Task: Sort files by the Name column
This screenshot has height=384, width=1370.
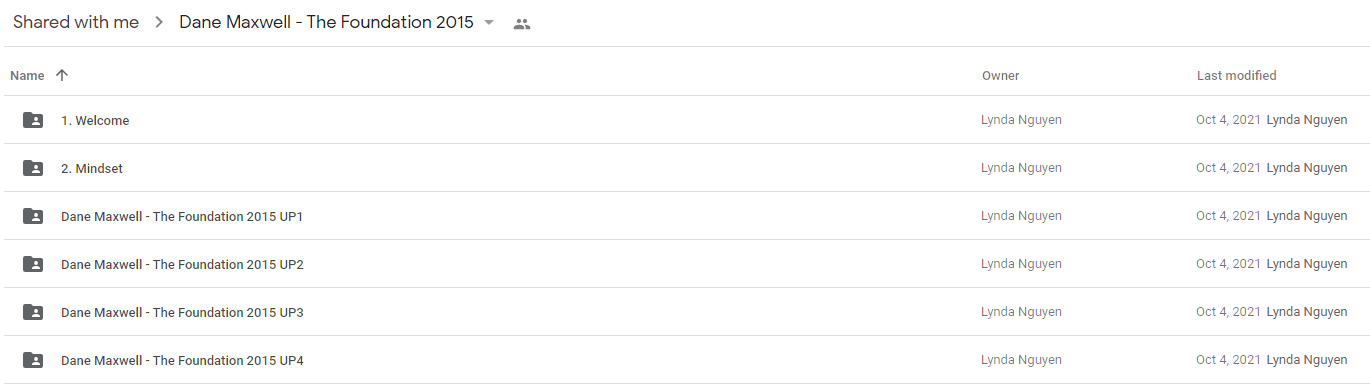Action: coord(27,76)
